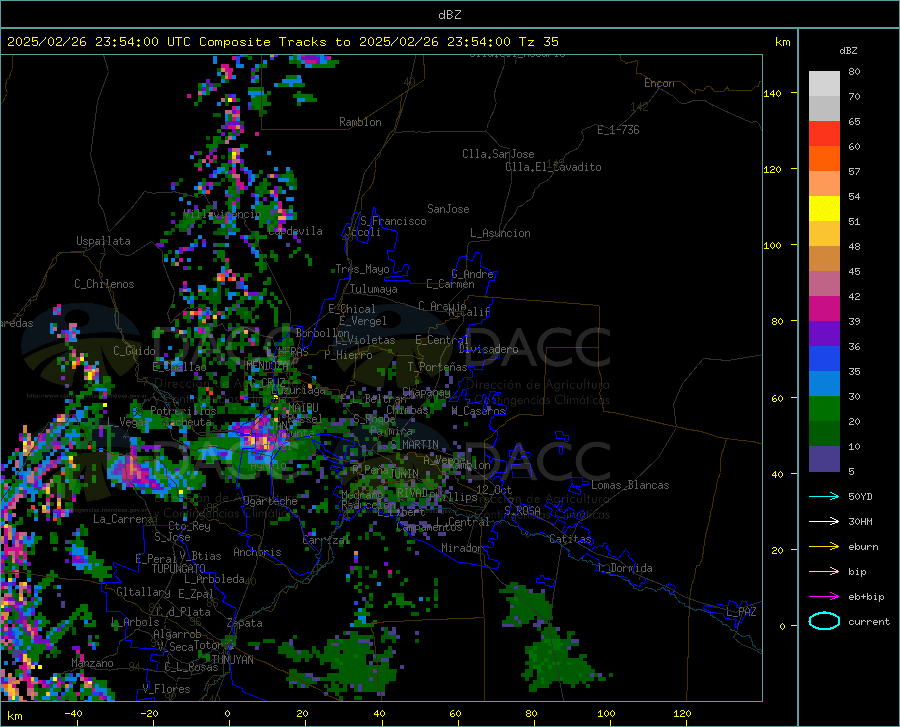The height and width of the screenshot is (727, 900).
Task: Select the royal blue 35-36 dBZ swatch
Action: [824, 359]
